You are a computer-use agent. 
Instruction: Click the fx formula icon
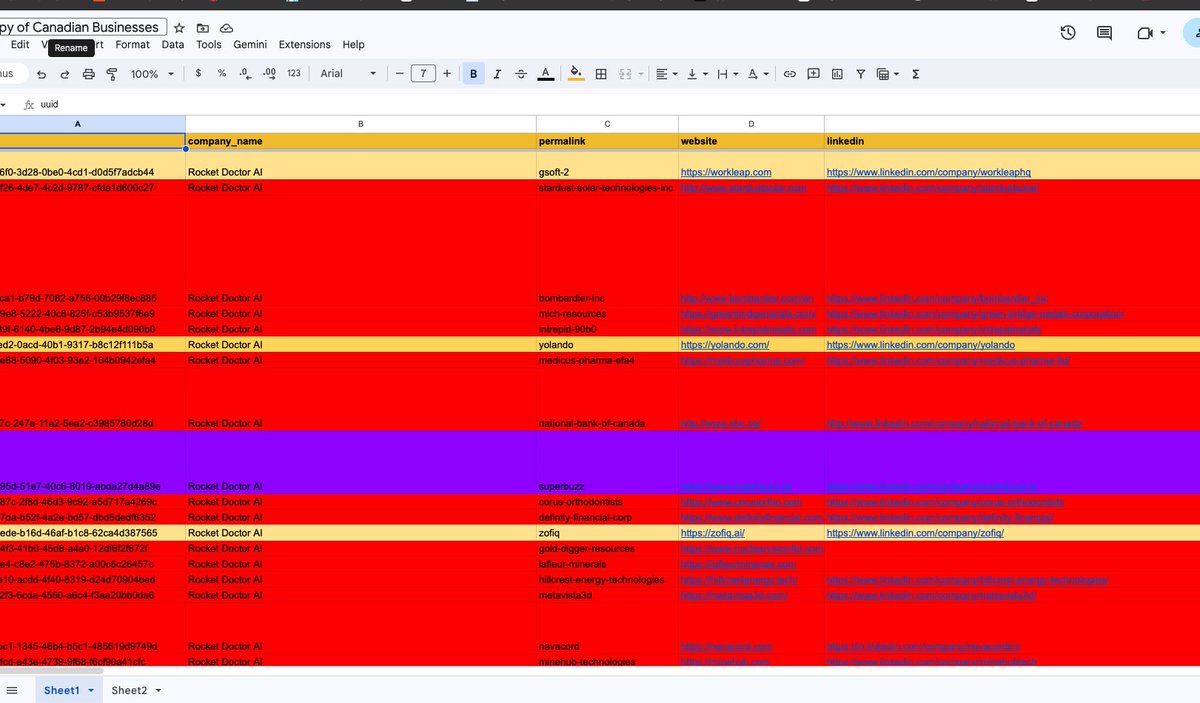click(29, 104)
